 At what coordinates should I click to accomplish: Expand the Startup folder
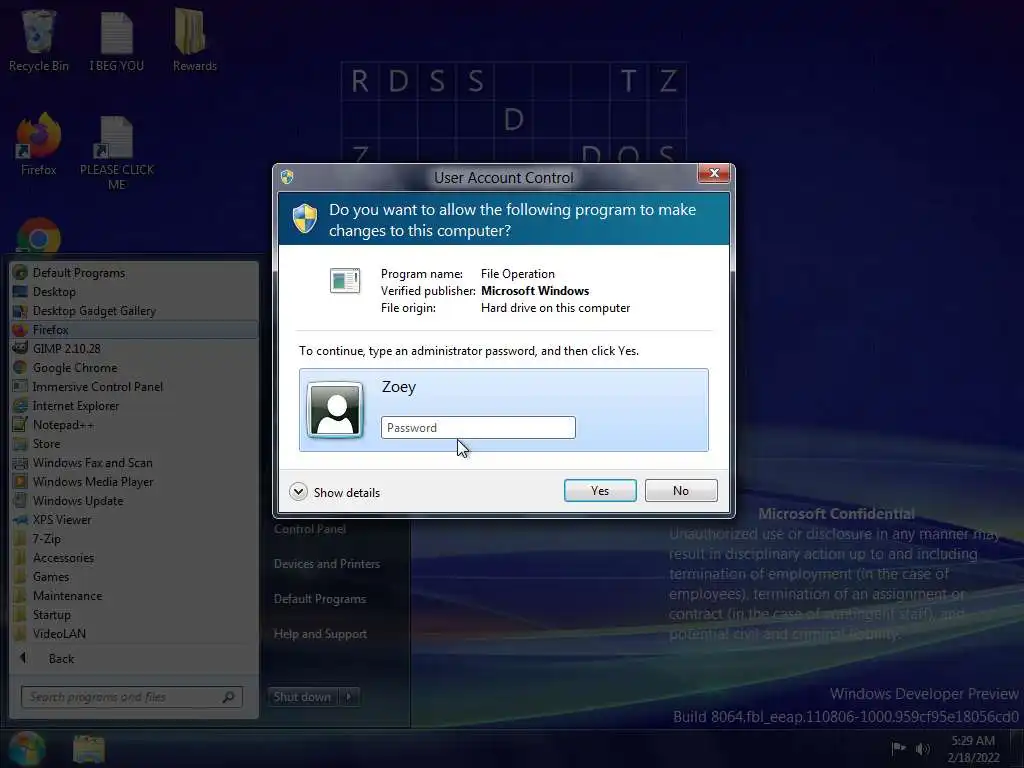[134, 615]
